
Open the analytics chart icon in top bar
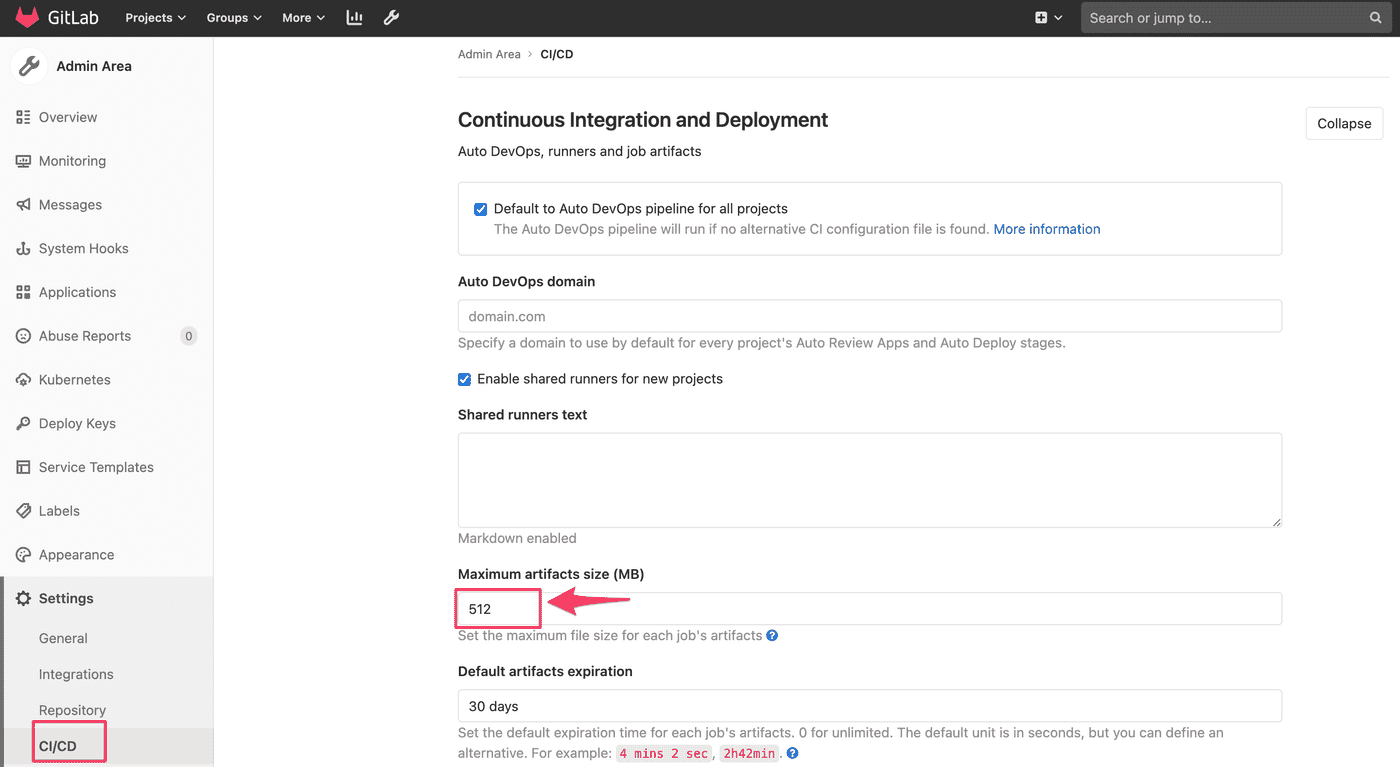354,17
